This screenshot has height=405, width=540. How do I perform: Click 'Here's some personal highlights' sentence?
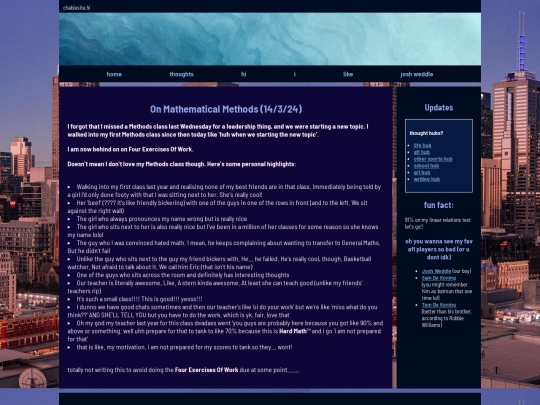[251, 164]
